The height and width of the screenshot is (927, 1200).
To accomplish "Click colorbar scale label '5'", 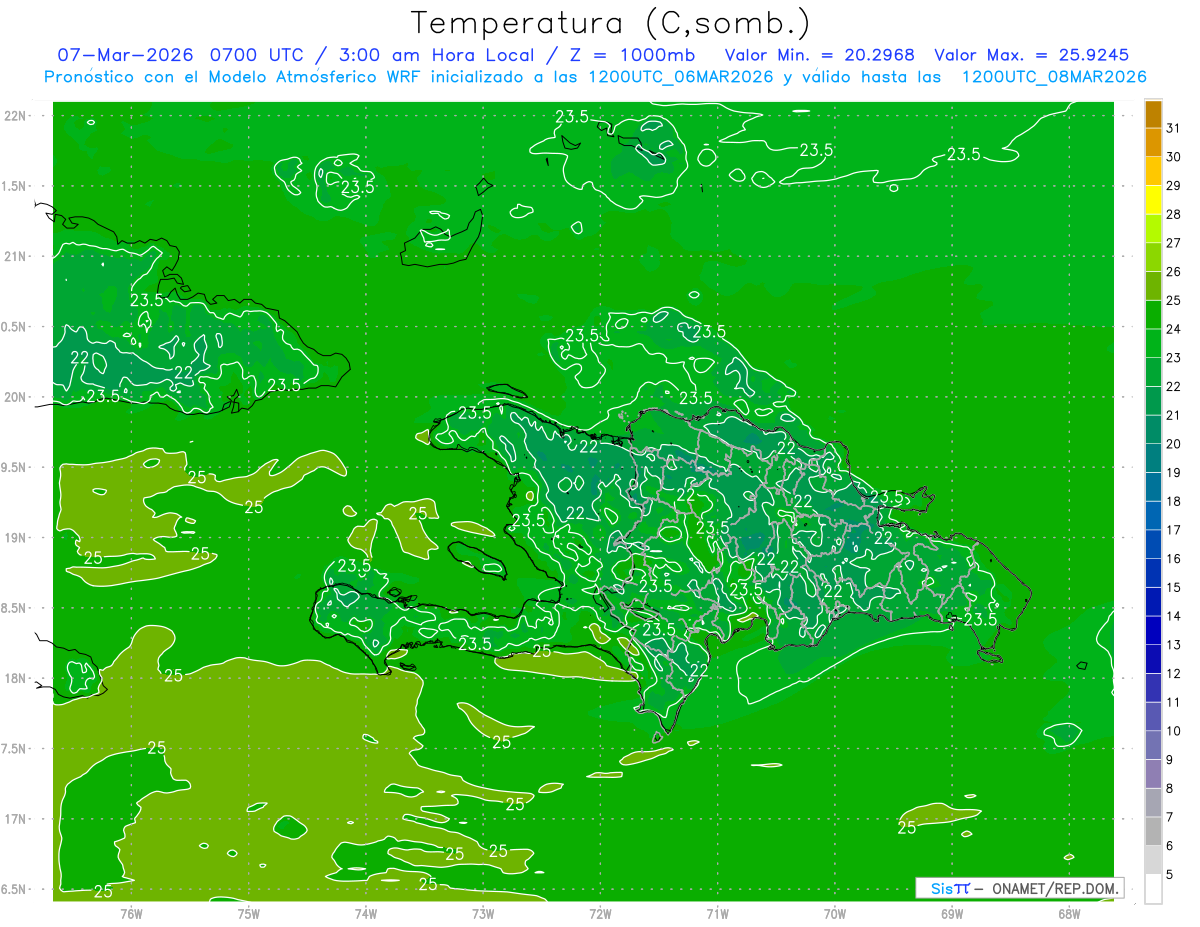I will pos(1170,875).
